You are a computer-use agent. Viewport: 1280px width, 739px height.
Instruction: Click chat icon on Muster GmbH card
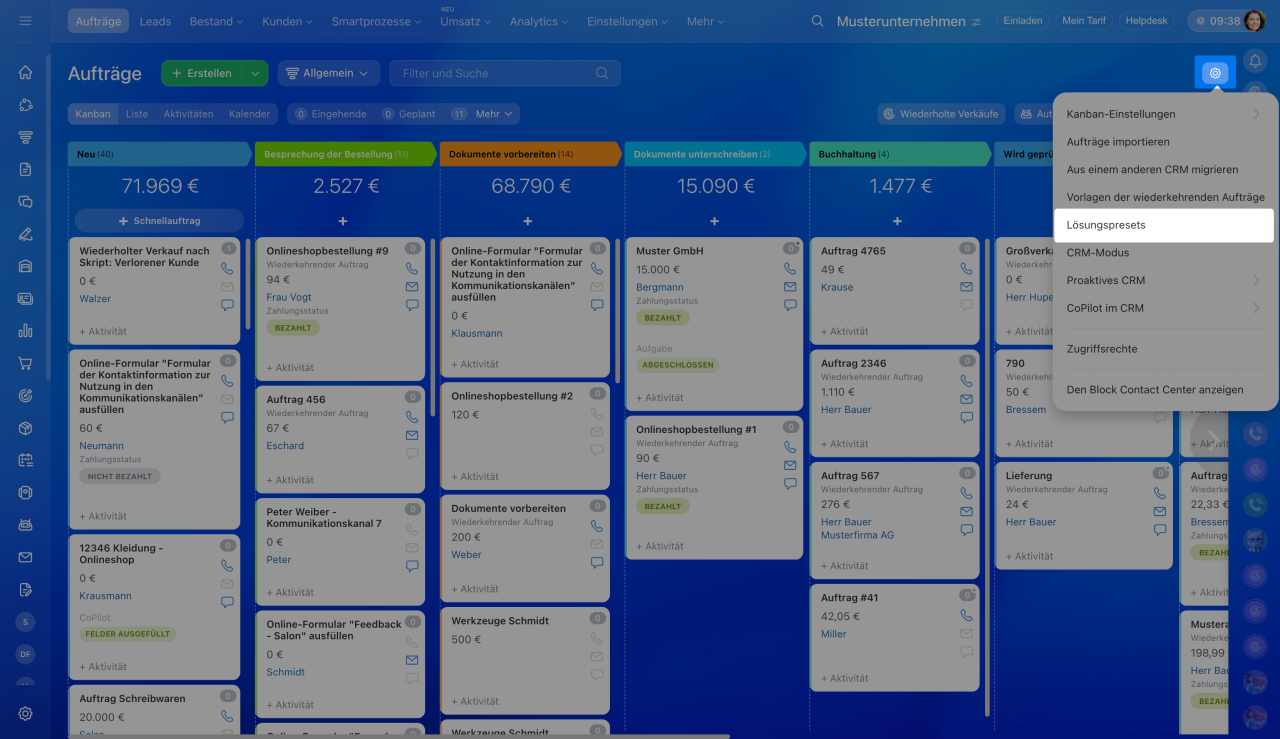[790, 305]
